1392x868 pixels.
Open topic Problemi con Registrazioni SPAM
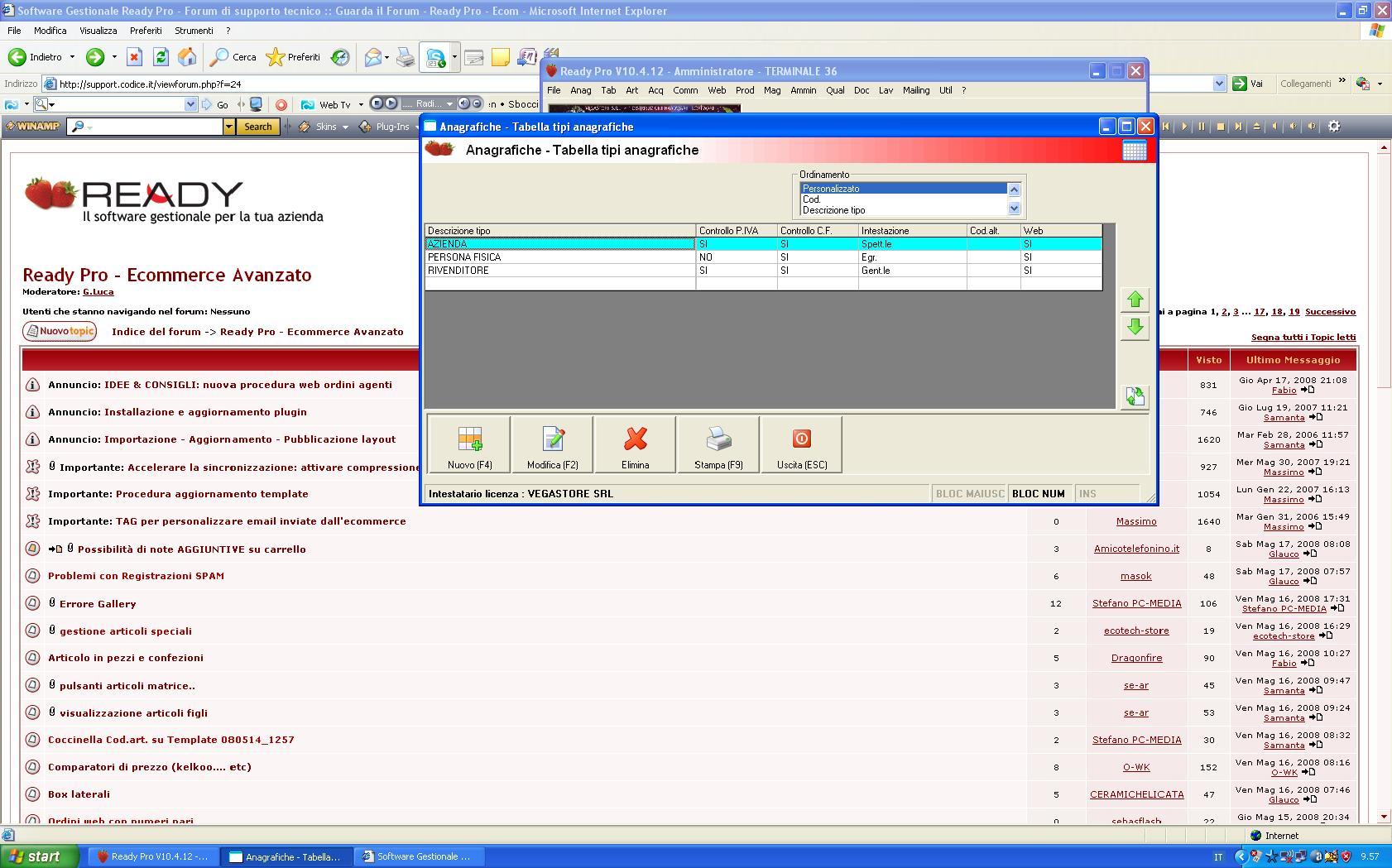tap(136, 576)
